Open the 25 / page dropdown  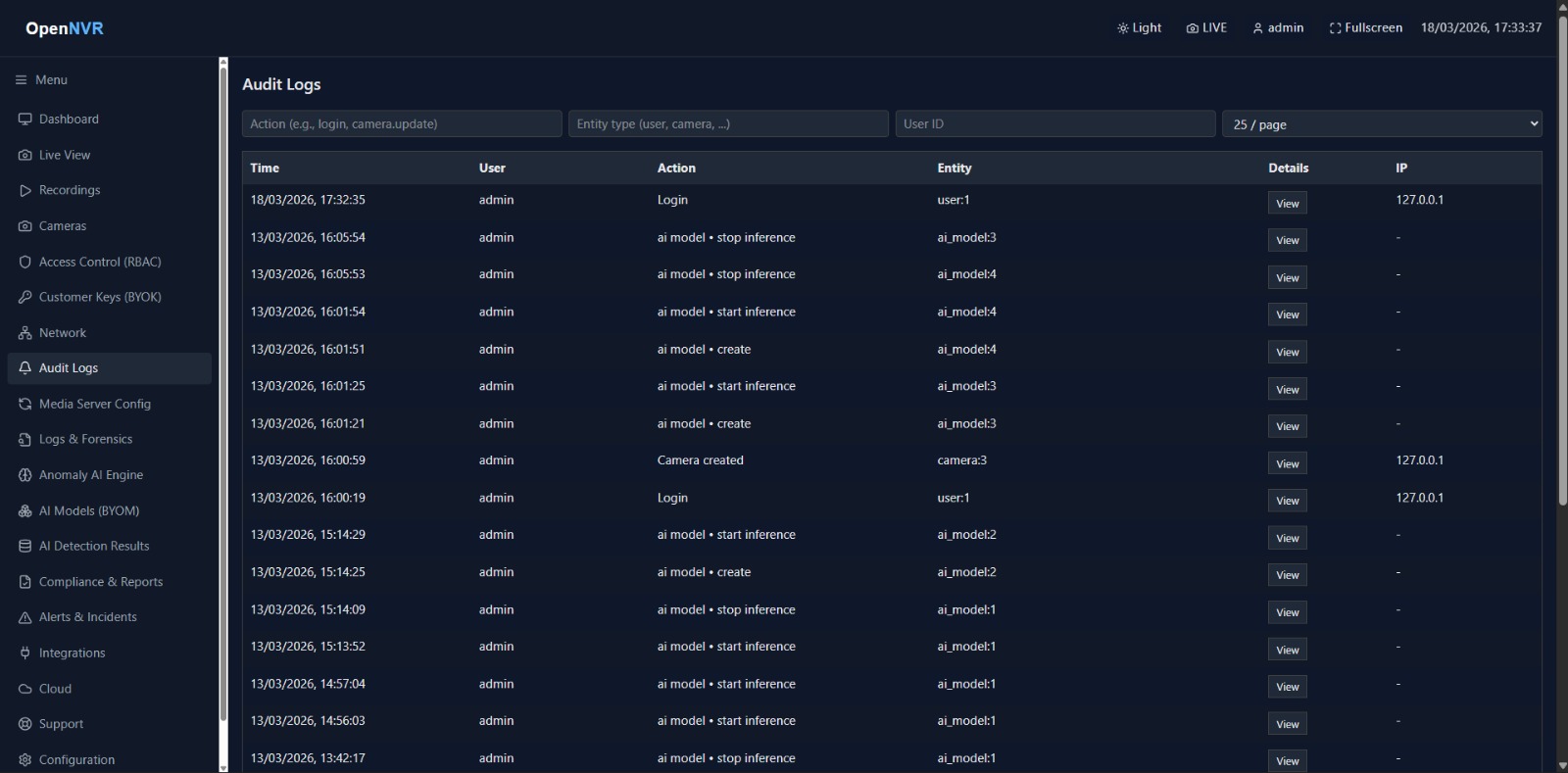[x=1382, y=123]
